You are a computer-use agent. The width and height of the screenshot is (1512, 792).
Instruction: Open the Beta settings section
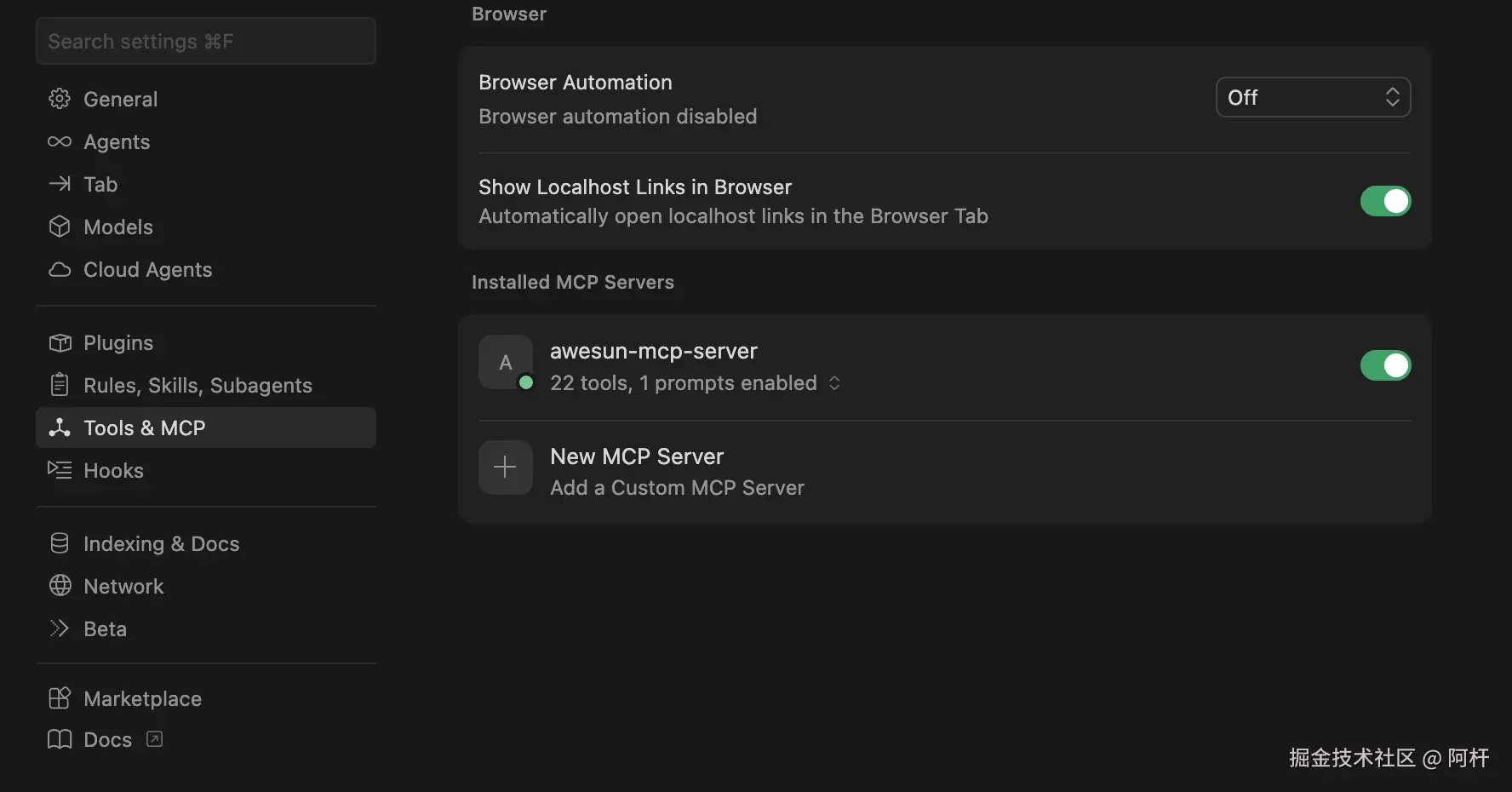[105, 628]
